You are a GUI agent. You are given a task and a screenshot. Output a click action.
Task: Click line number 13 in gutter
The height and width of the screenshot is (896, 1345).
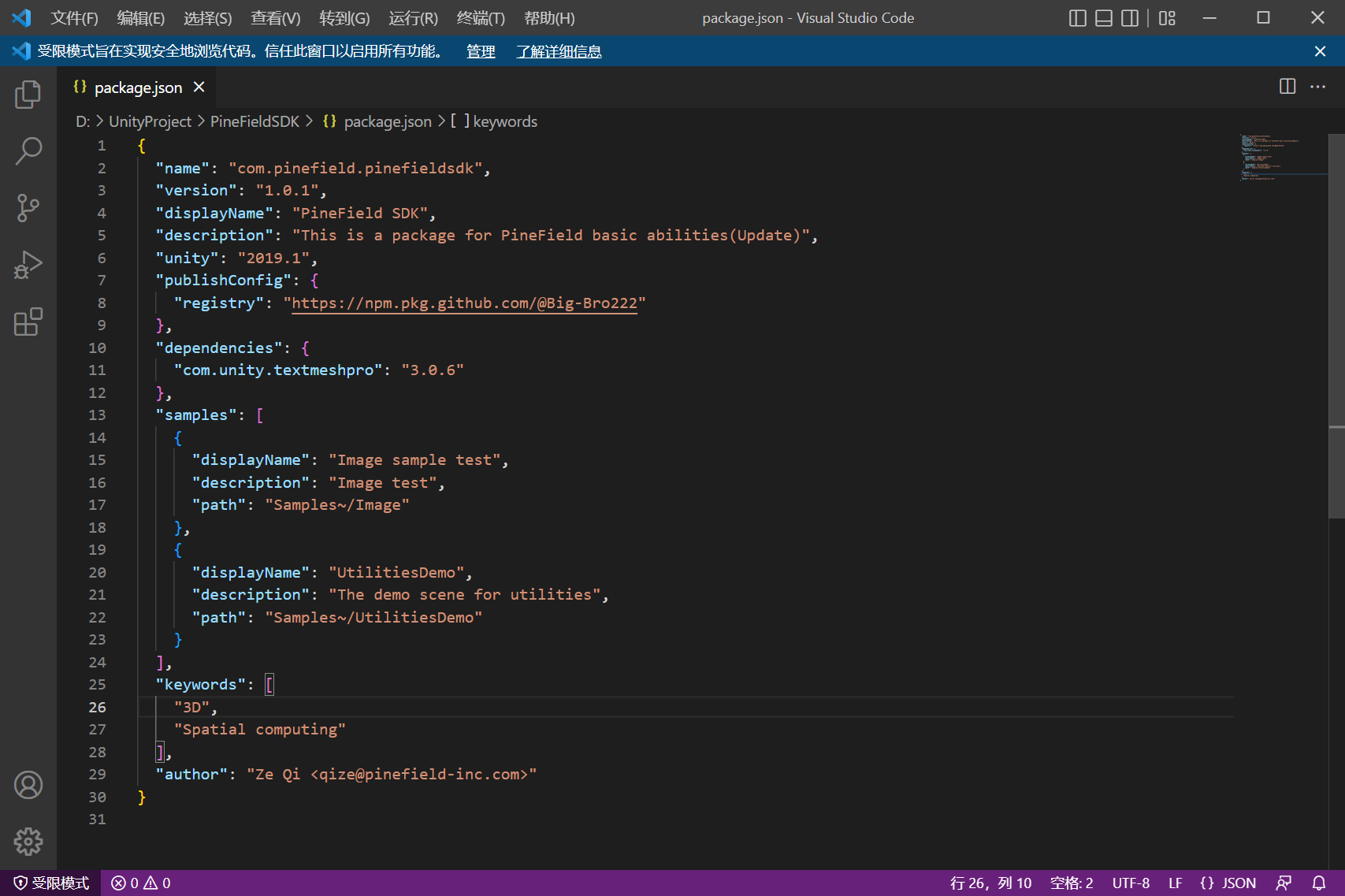pos(97,415)
